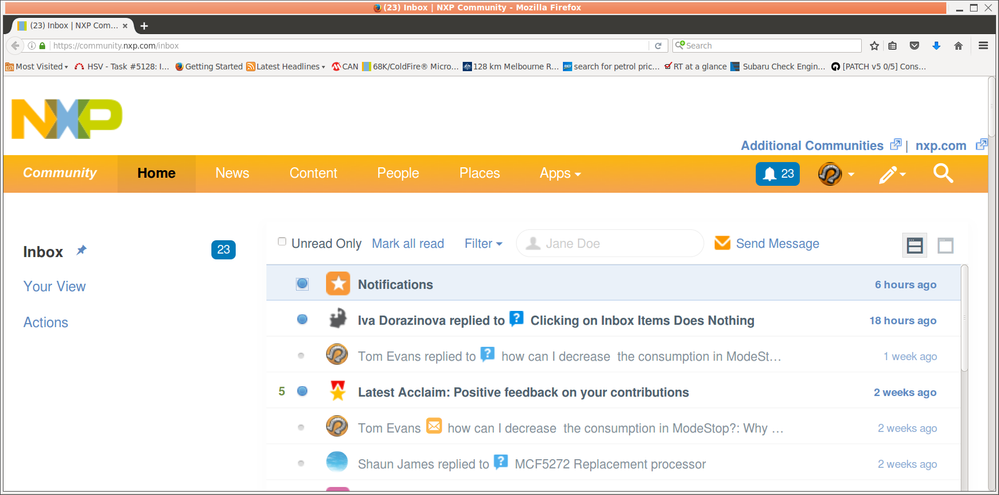Click the Latest Acclaim star badge icon

point(337,391)
